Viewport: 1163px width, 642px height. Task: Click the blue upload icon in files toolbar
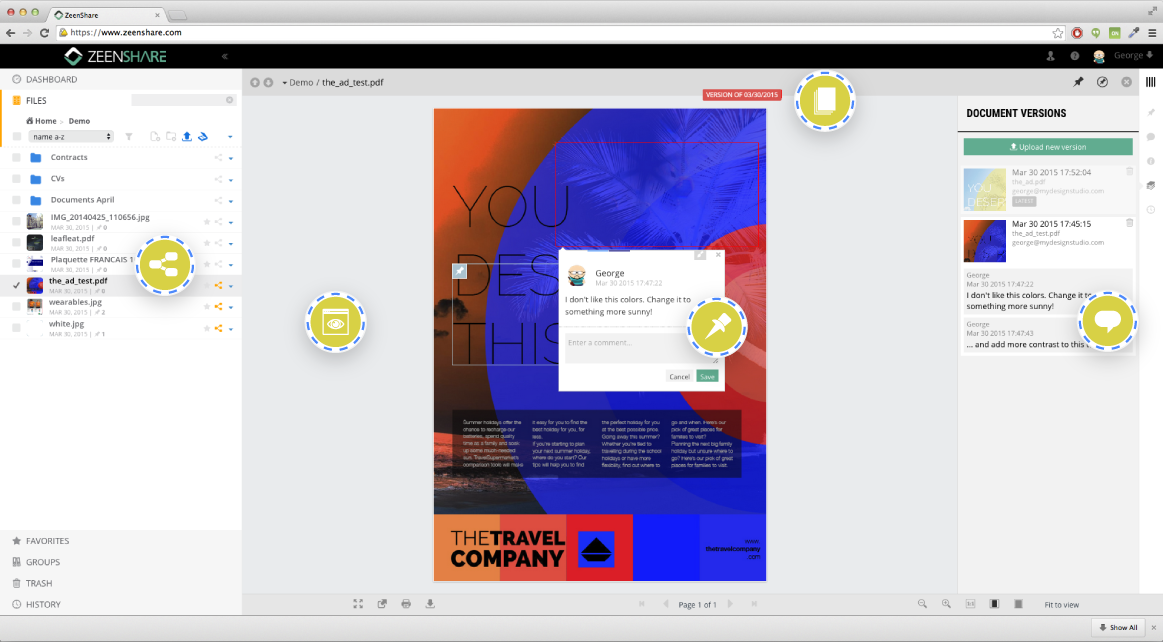(187, 136)
